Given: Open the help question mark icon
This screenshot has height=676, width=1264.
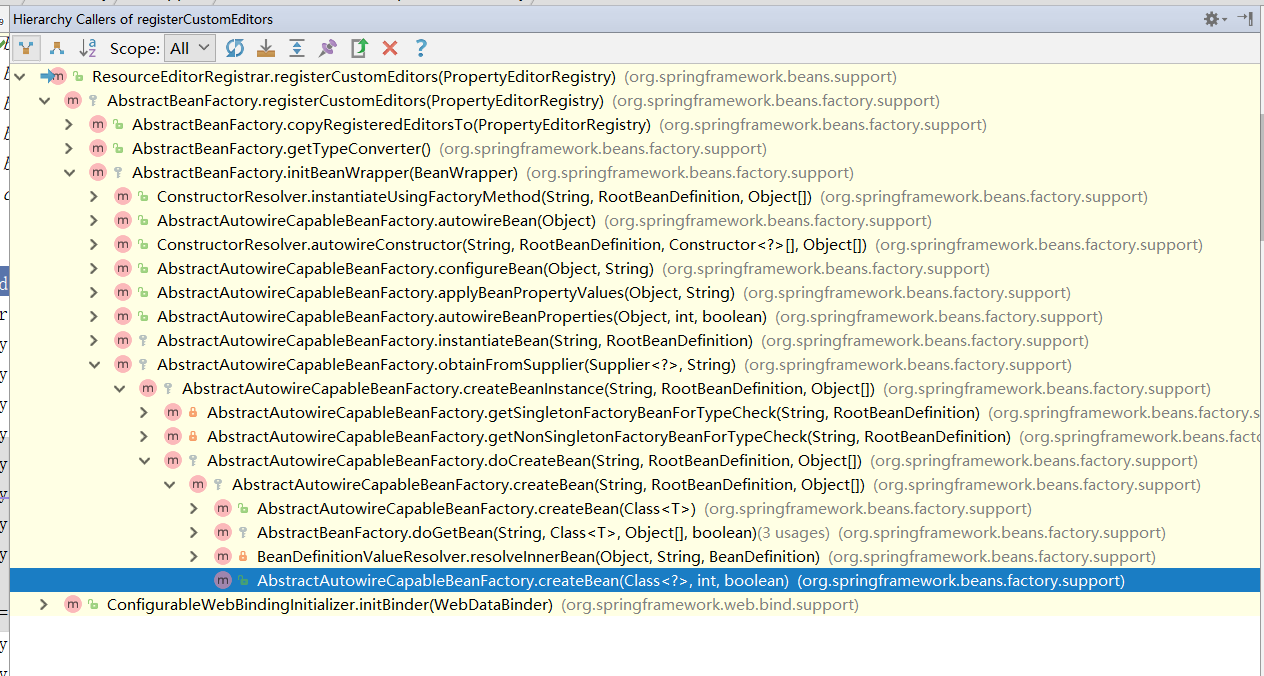Looking at the screenshot, I should pyautogui.click(x=421, y=48).
